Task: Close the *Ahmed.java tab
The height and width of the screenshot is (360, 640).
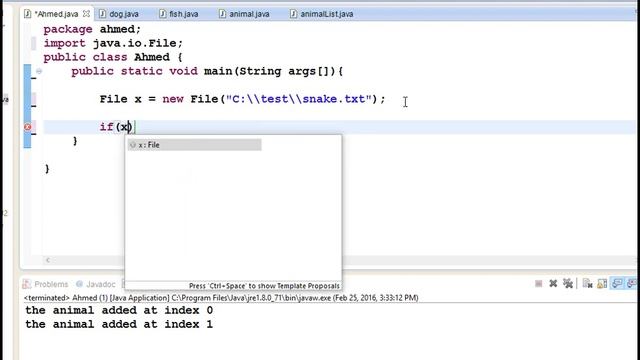Action: (x=86, y=13)
